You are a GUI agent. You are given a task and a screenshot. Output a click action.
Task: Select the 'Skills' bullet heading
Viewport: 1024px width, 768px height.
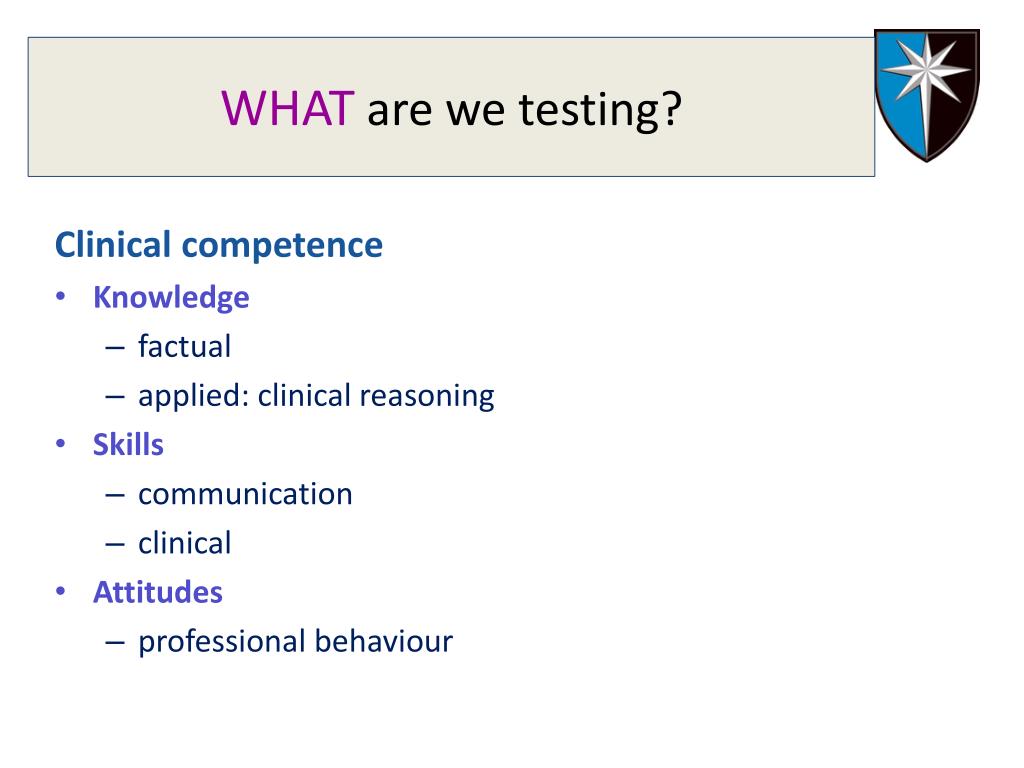coord(128,445)
